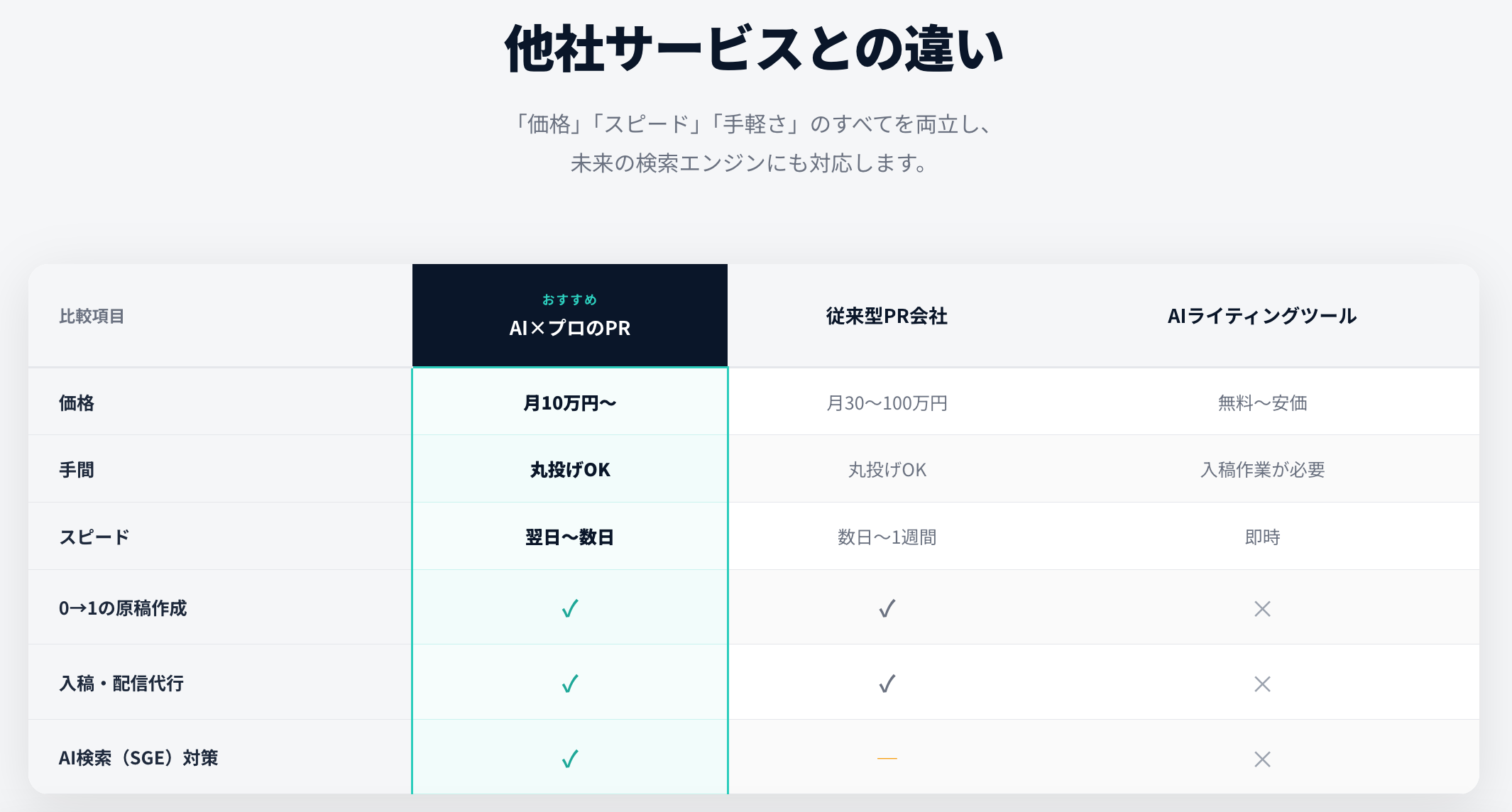The width and height of the screenshot is (1512, 812).
Task: Click the 翌日〜数日 speed cell
Action: 570,537
